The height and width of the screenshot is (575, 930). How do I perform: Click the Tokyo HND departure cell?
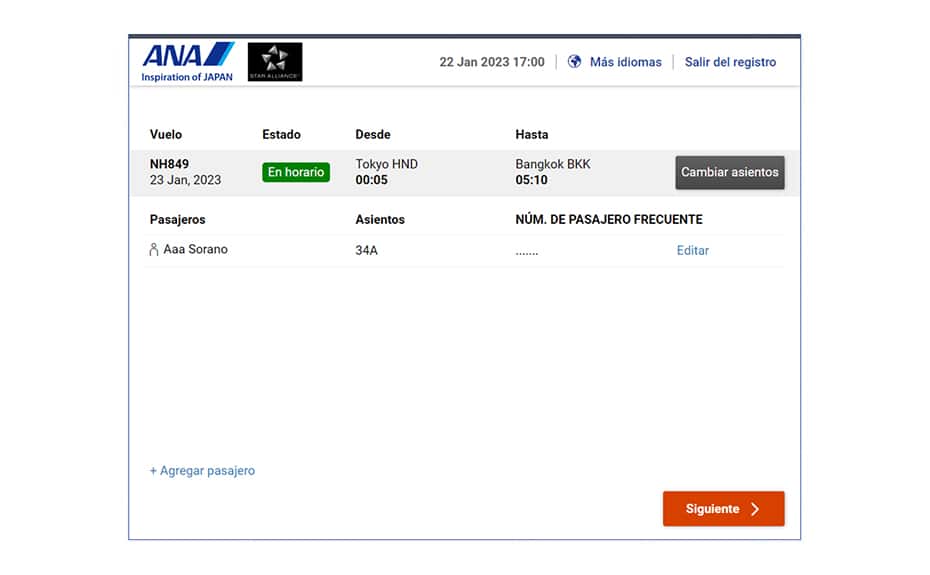pyautogui.click(x=387, y=171)
